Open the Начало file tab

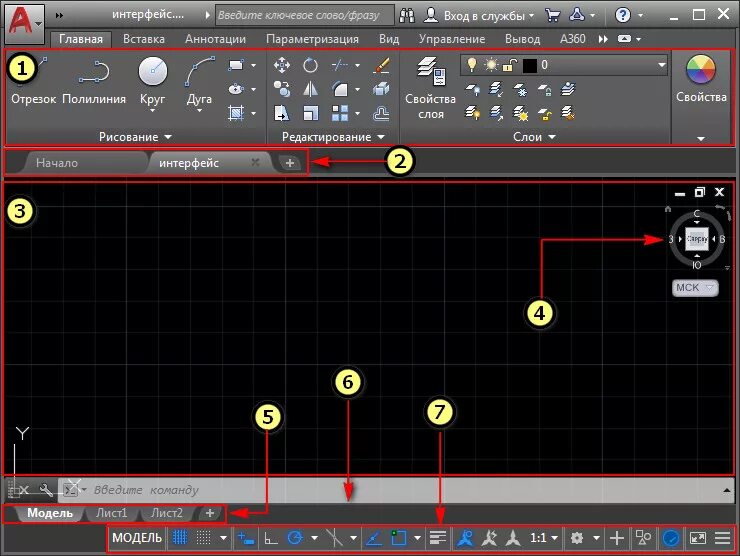(x=57, y=163)
